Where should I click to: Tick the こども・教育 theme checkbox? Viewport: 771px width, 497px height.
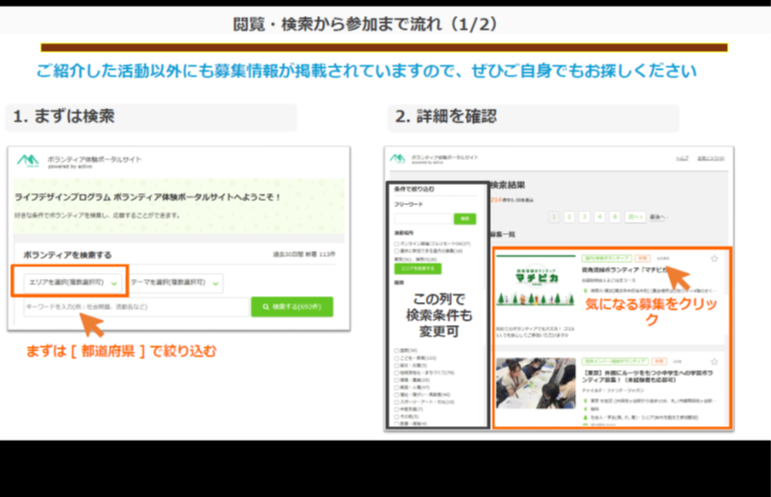396,358
